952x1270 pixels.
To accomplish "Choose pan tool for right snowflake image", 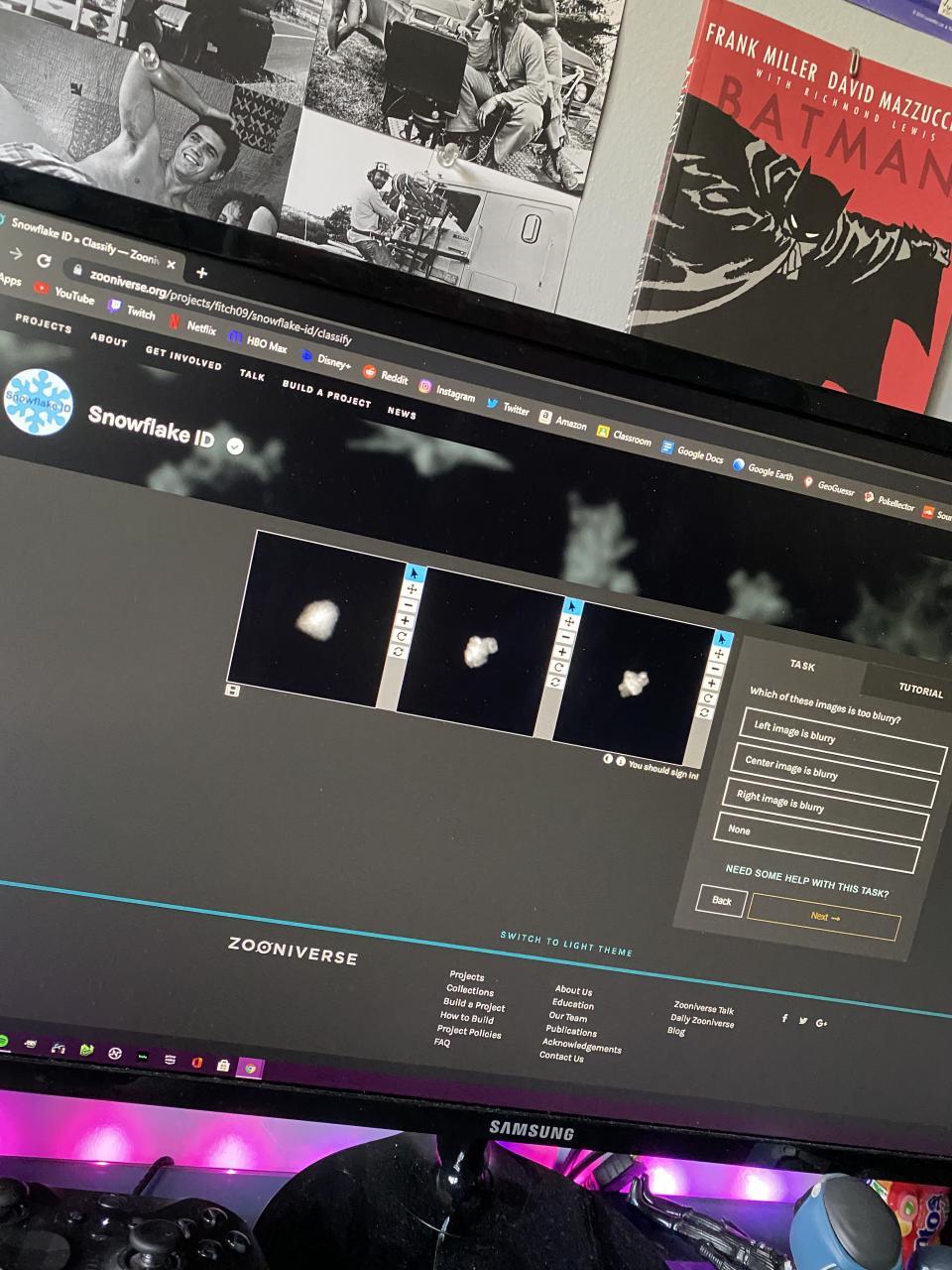I will [x=719, y=655].
